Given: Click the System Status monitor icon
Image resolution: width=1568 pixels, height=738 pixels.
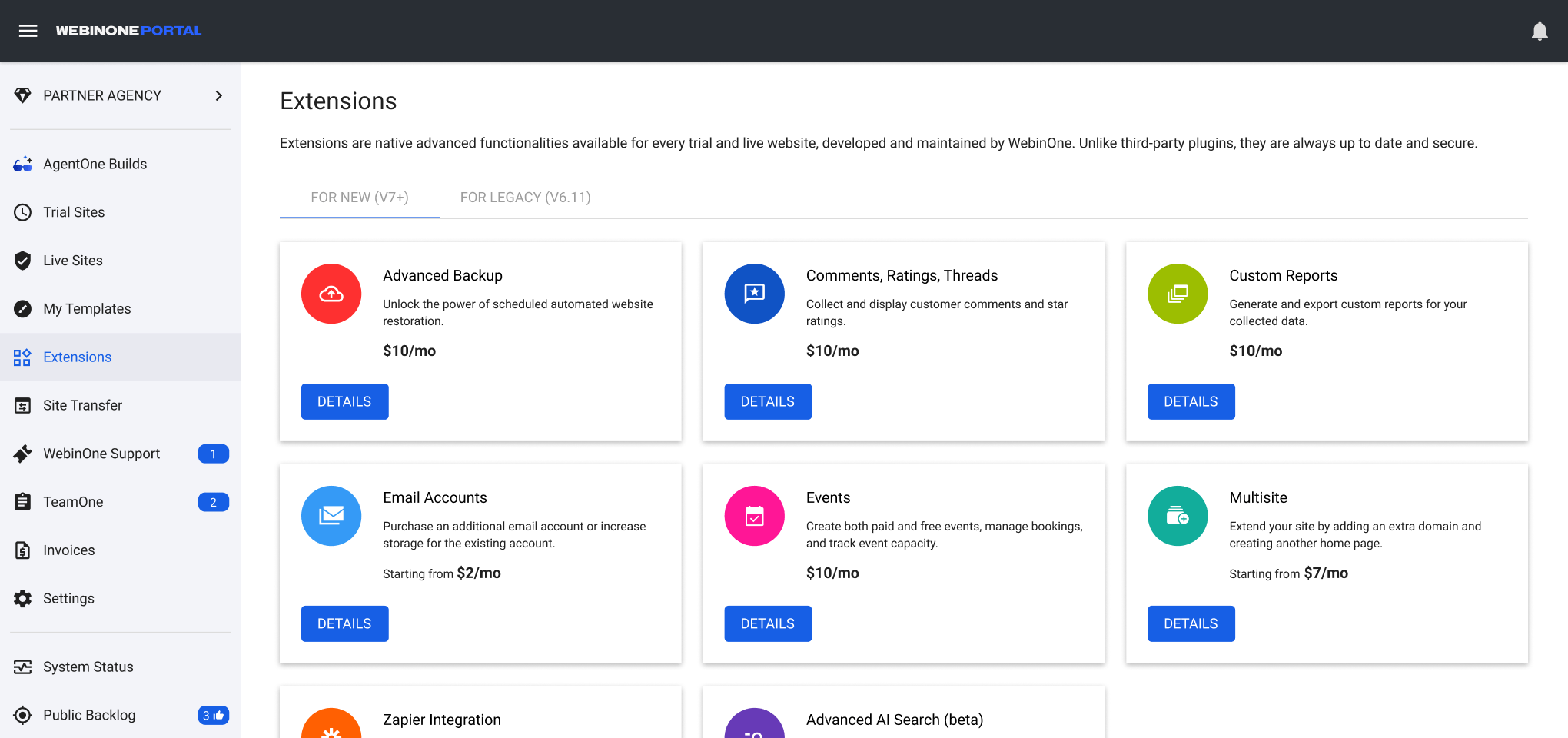Looking at the screenshot, I should pos(23,667).
